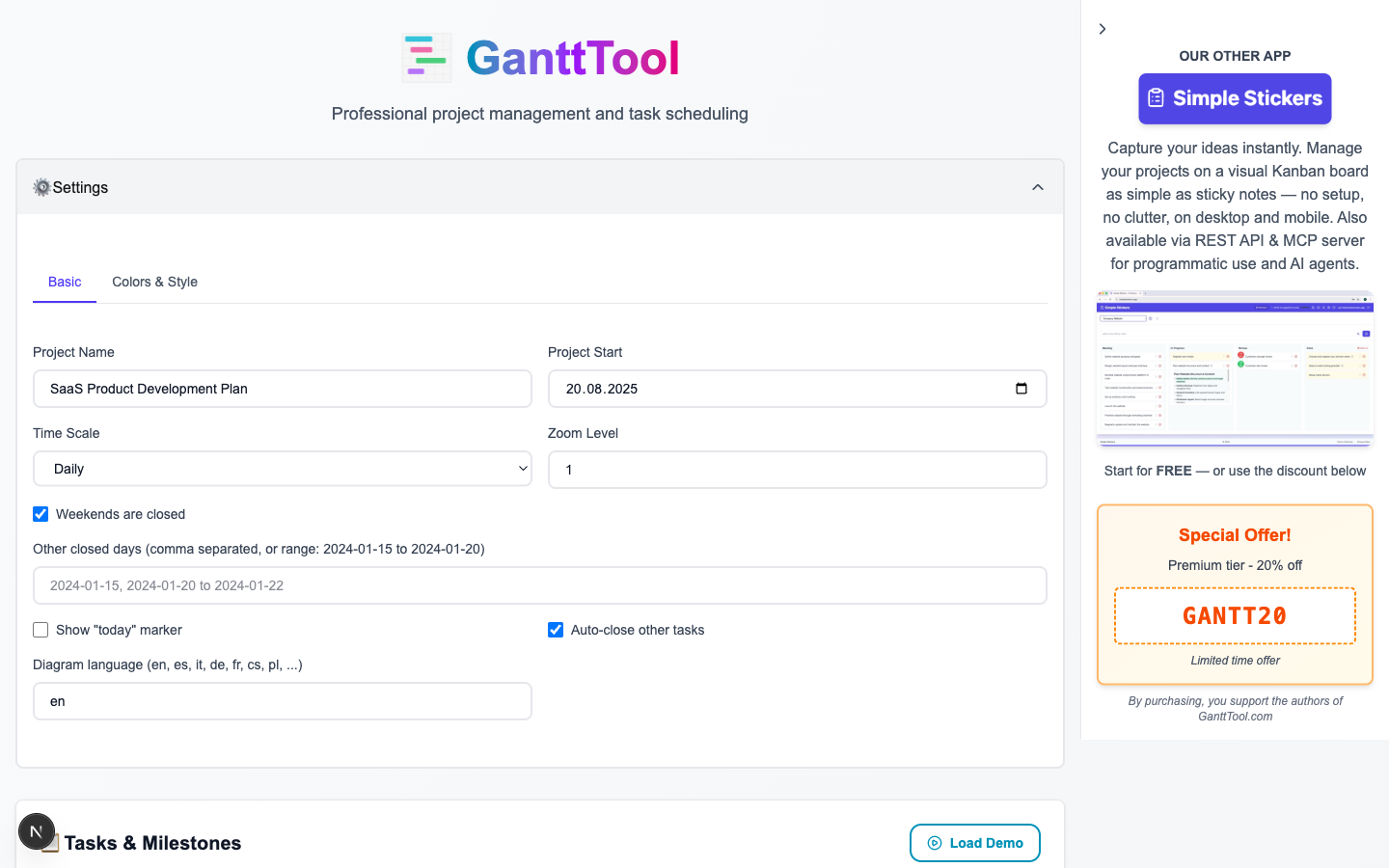1389x868 pixels.
Task: Click the Tasks & Milestones heading
Action: (152, 843)
